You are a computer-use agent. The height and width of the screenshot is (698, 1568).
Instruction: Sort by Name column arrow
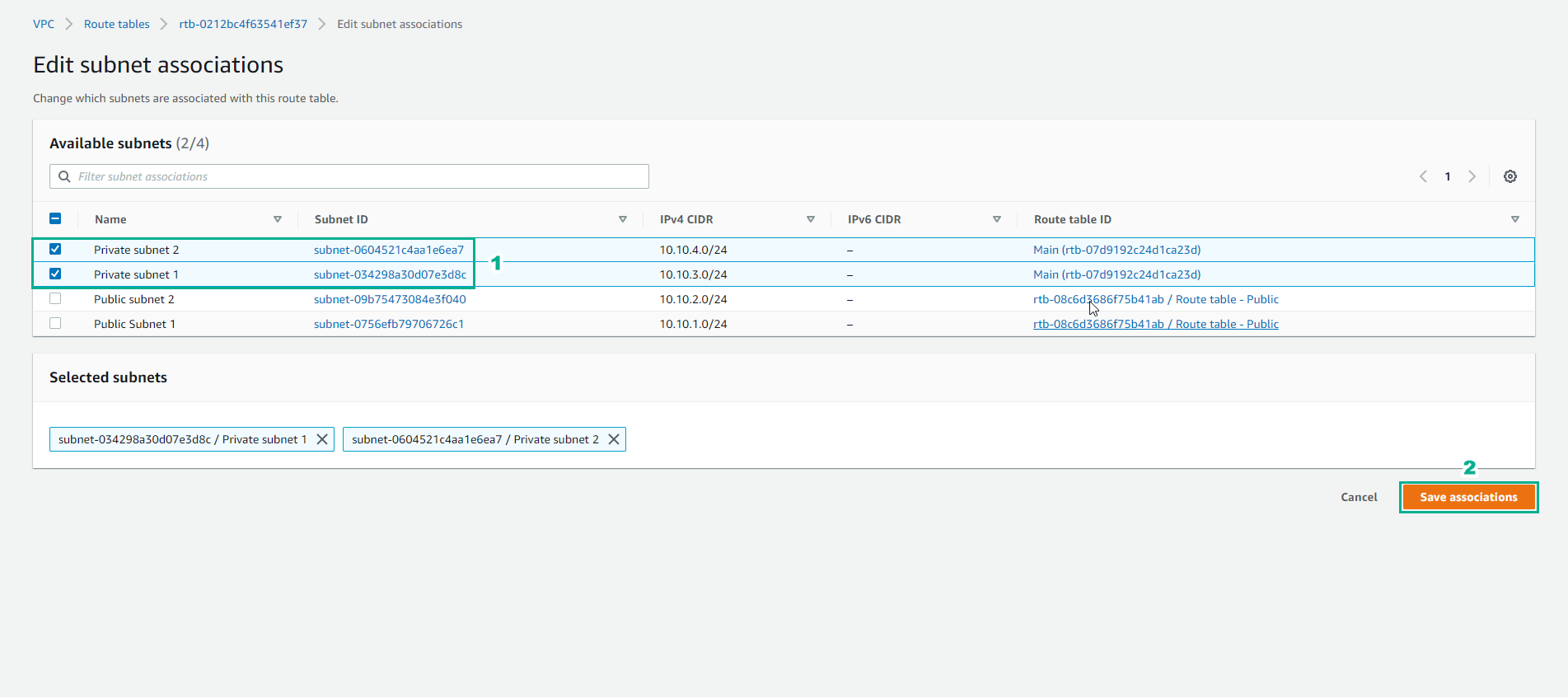click(x=278, y=219)
